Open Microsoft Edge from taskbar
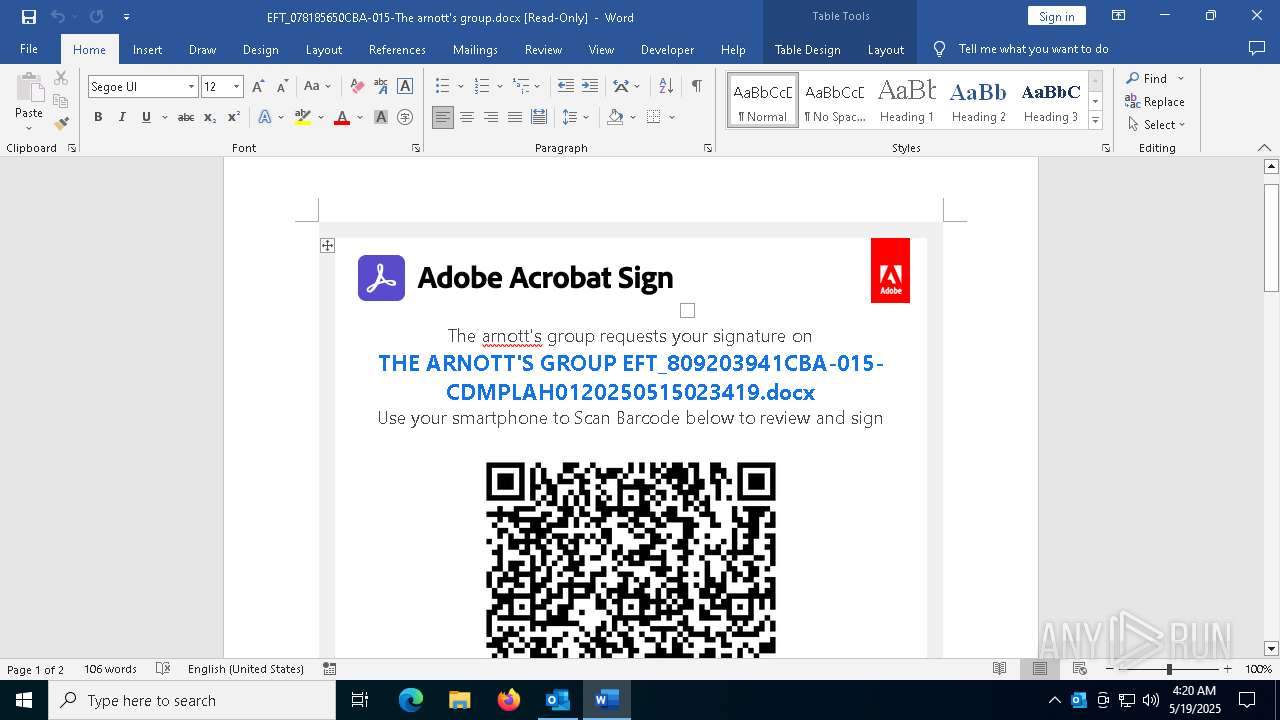The image size is (1280, 720). click(x=411, y=700)
